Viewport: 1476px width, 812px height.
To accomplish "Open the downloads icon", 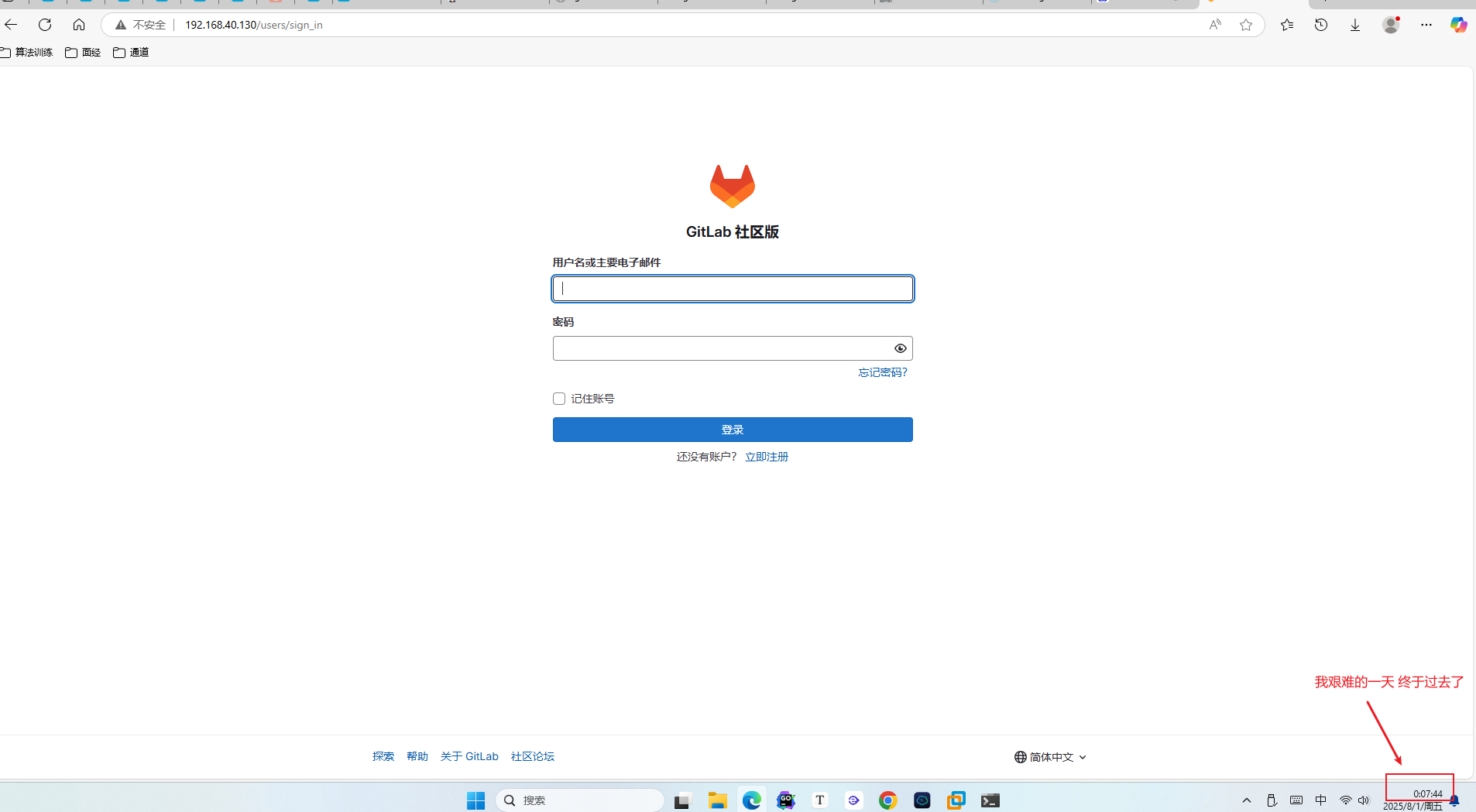I will click(1355, 25).
